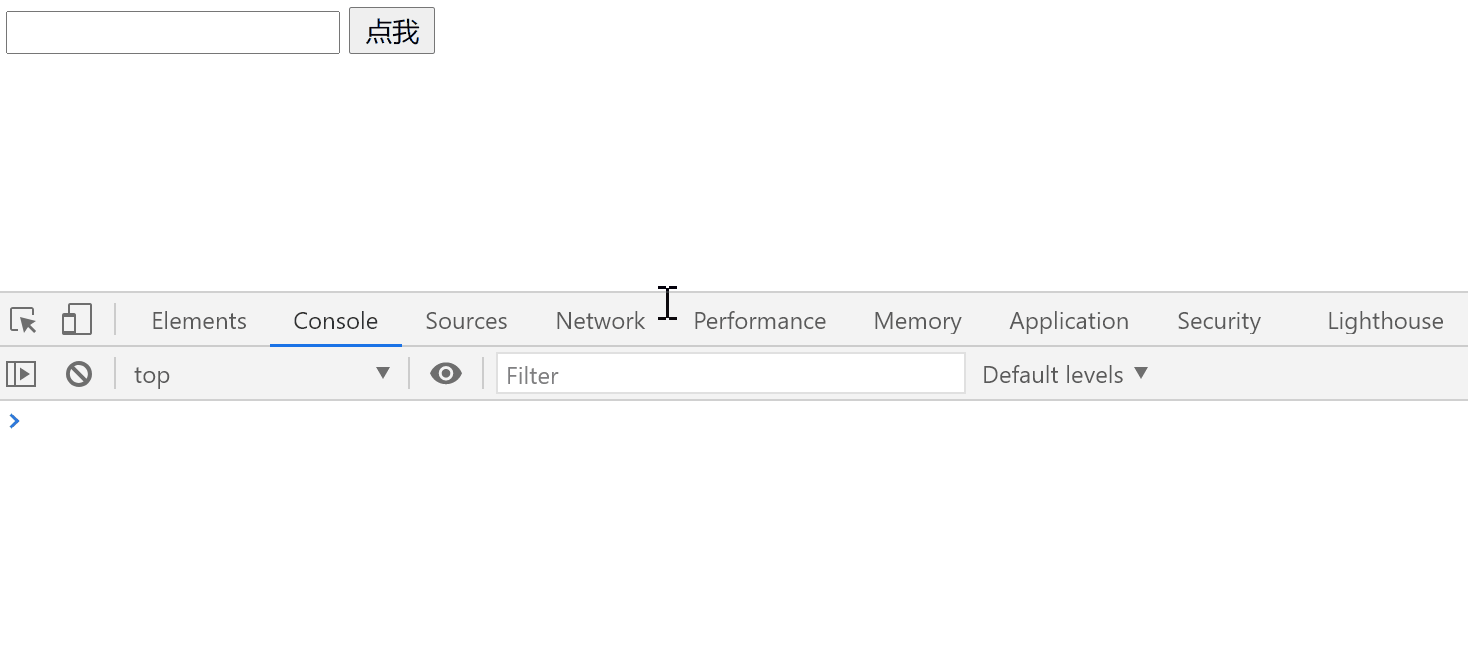The image size is (1468, 664).
Task: Open the Network tab
Action: [600, 321]
